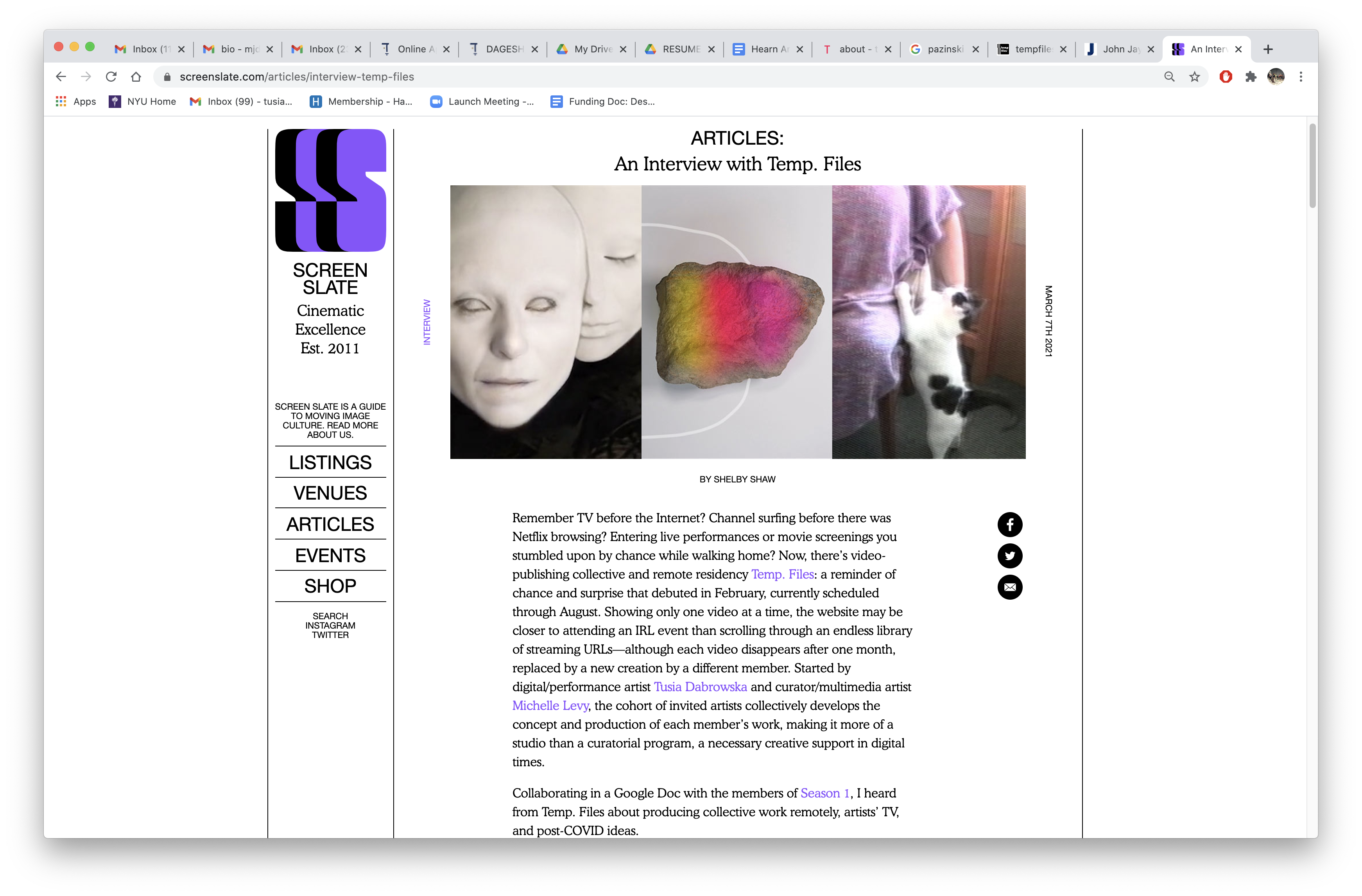Open the user profile avatar menu
Screen dimensions: 1362x896
1276,77
